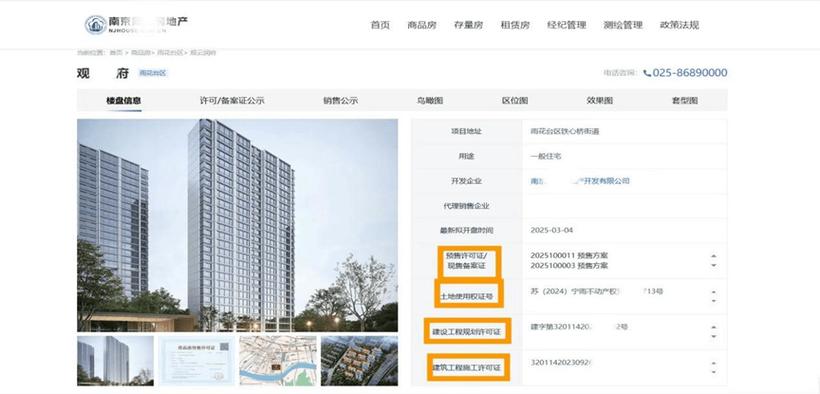Switch to the 区位图 tab

coord(515,100)
